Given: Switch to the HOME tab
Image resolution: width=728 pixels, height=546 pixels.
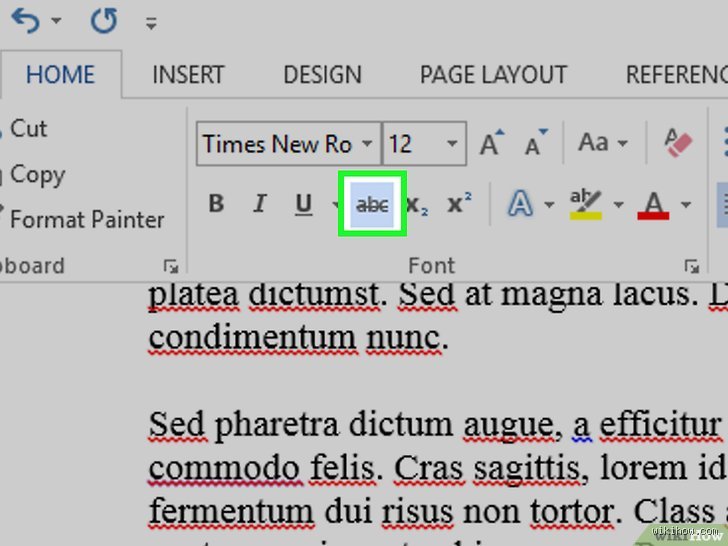Looking at the screenshot, I should coord(60,75).
